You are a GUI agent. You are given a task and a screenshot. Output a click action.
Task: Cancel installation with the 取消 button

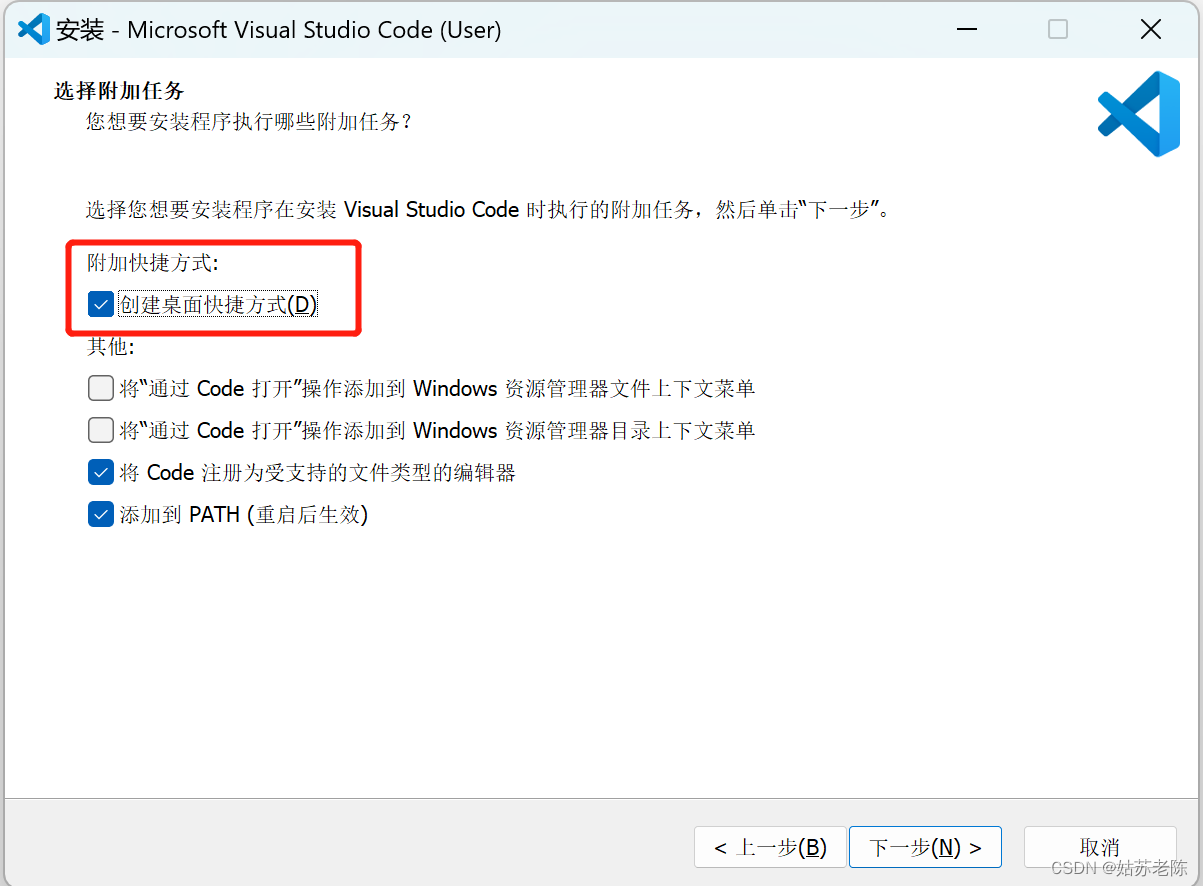(x=1100, y=848)
